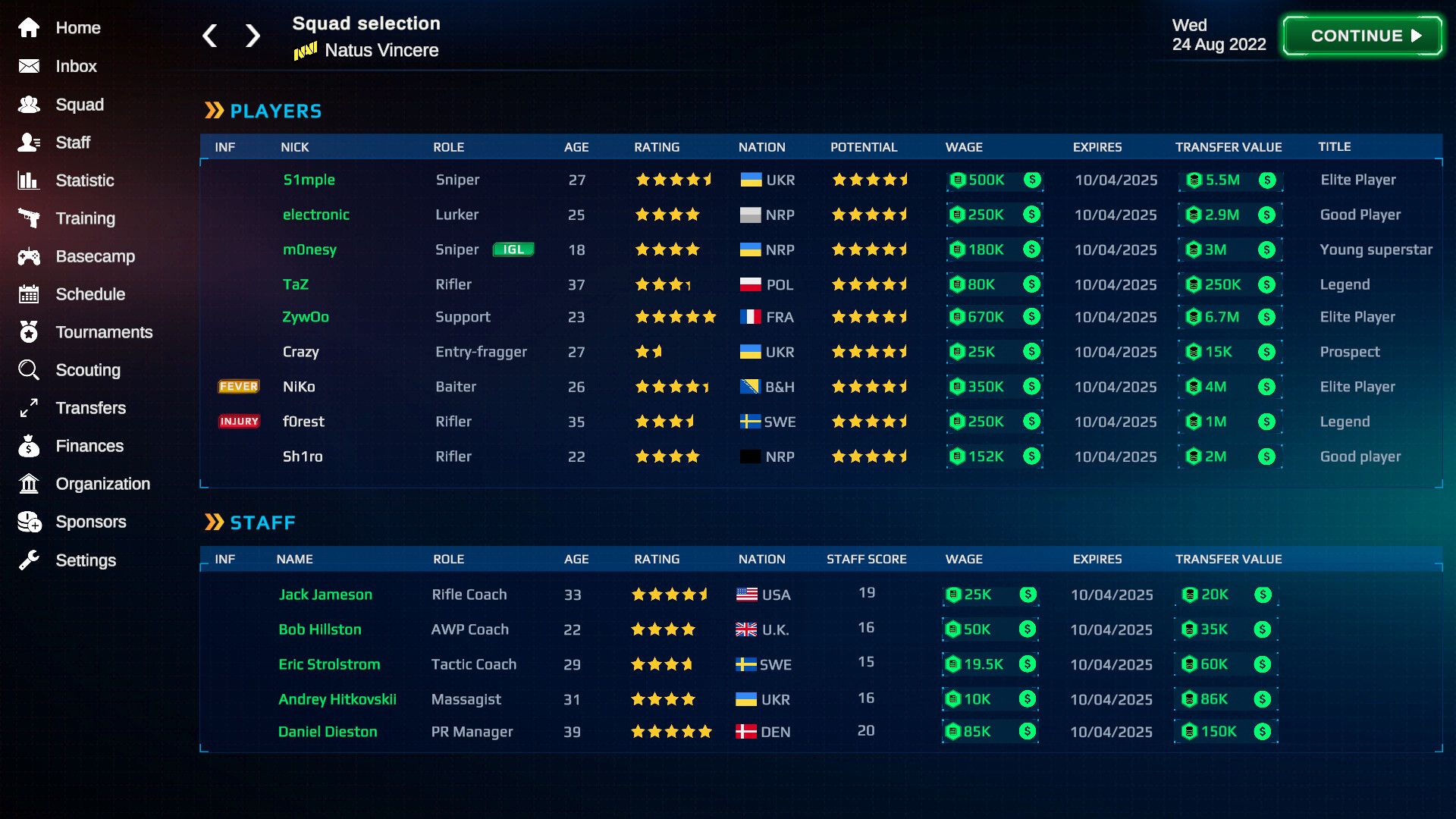Navigate to Transfers panel
The height and width of the screenshot is (819, 1456).
[91, 408]
